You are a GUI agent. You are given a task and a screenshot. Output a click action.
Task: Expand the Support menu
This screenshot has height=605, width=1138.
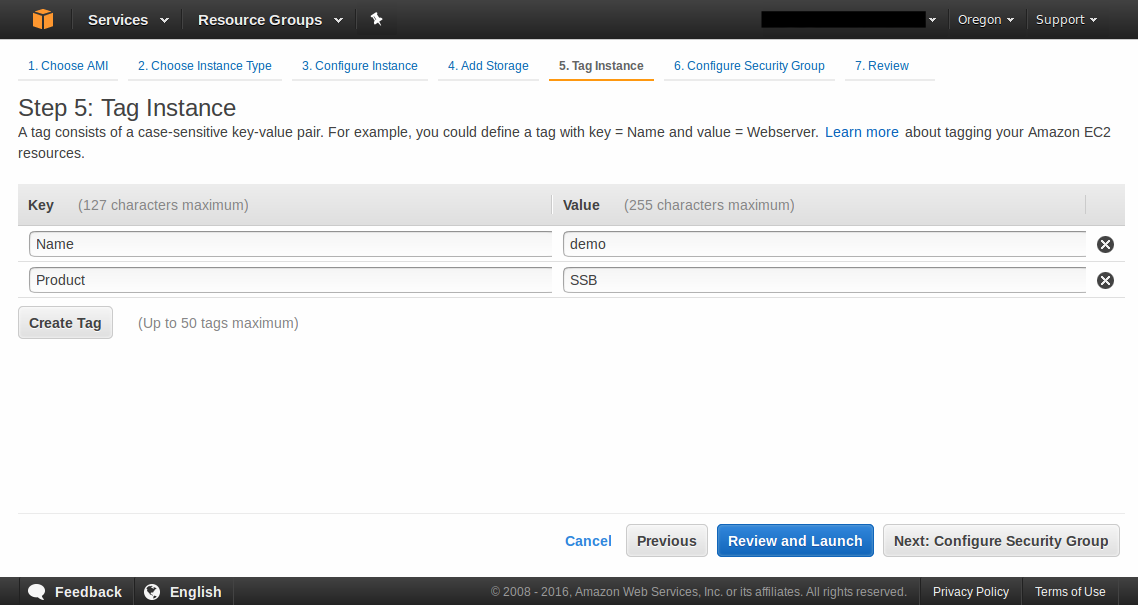pos(1066,20)
